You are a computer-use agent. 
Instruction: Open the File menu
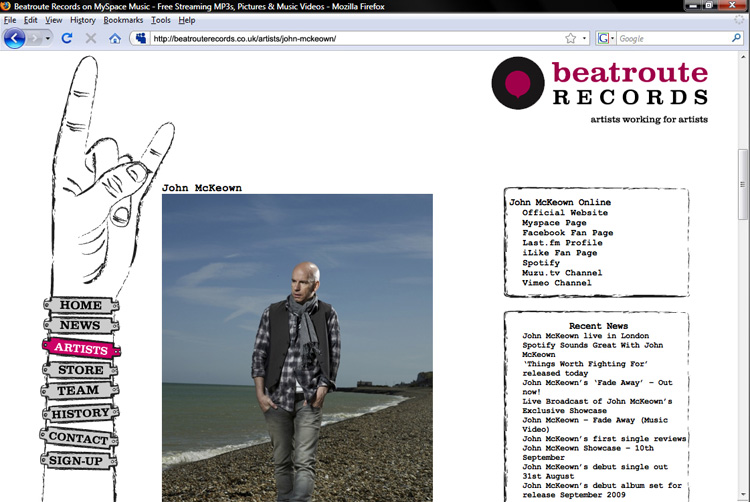(10, 20)
